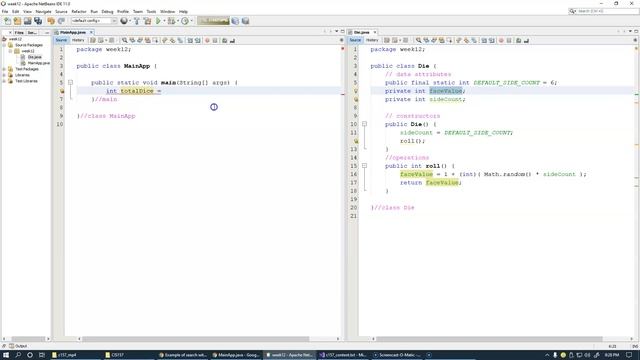This screenshot has width=640, height=360.
Task: Click the Debug Project toolbar icon
Action: point(171,21)
